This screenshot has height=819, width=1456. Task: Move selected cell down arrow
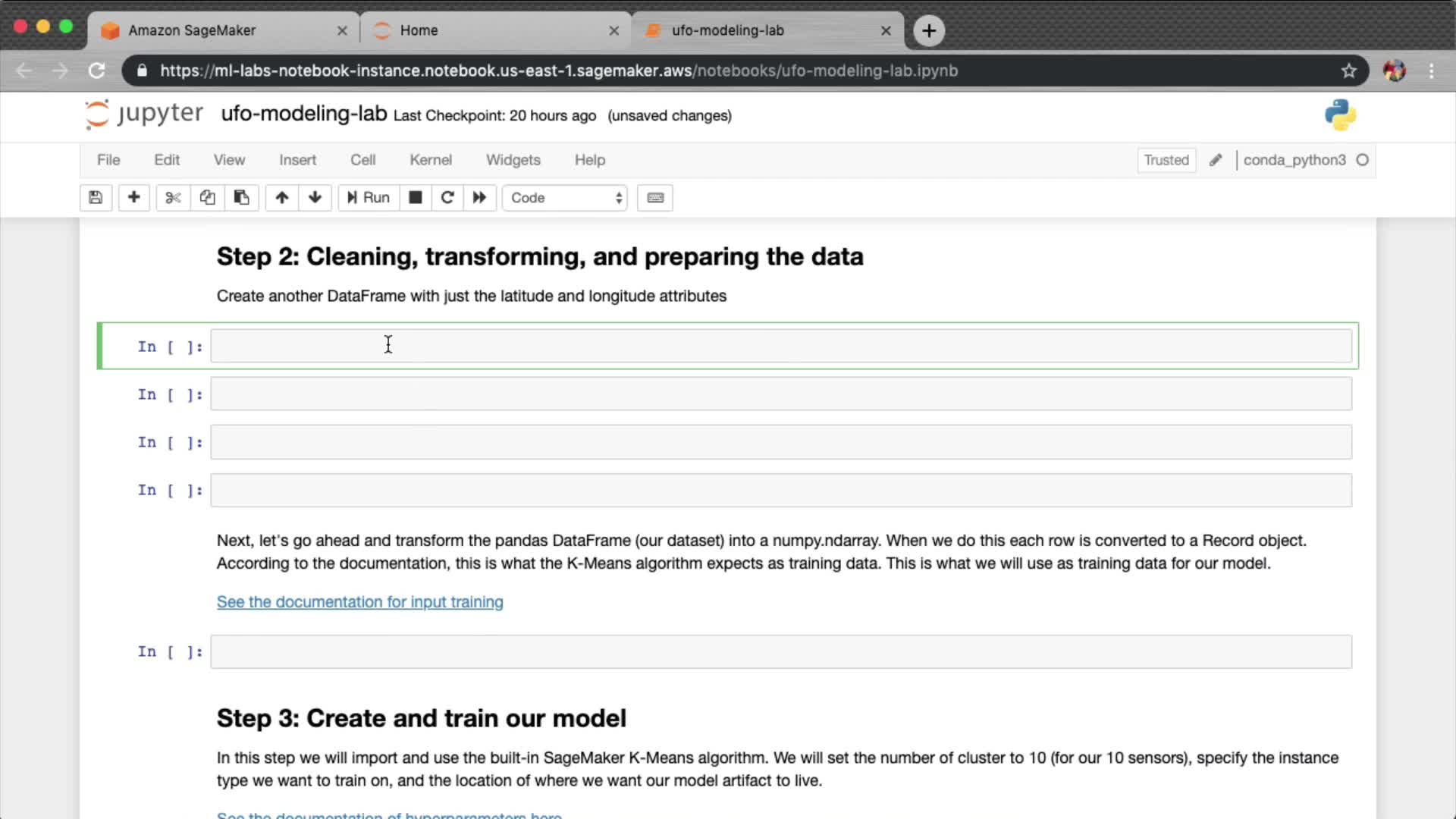(x=315, y=198)
